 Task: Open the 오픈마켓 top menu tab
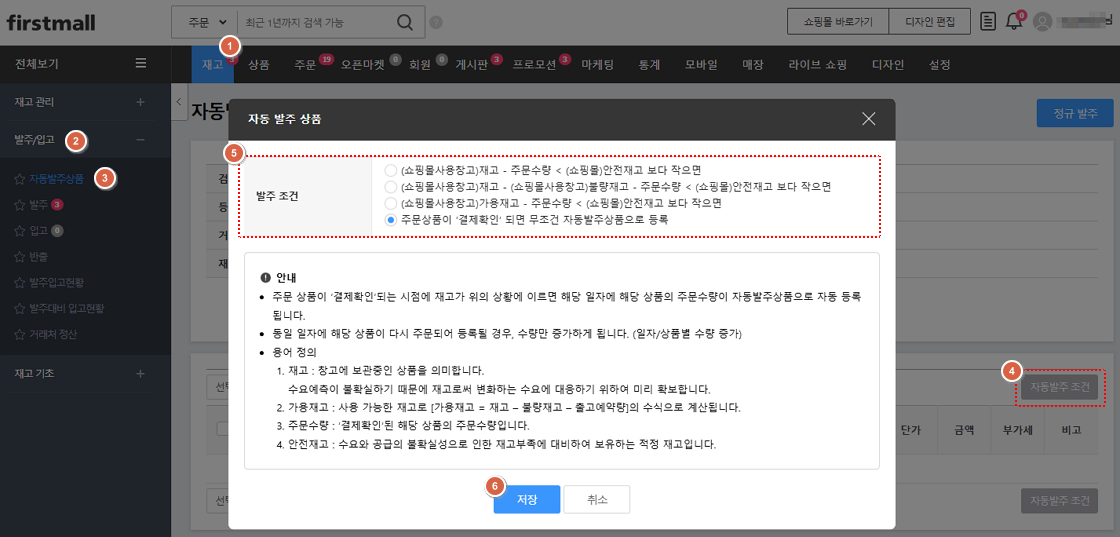(363, 65)
